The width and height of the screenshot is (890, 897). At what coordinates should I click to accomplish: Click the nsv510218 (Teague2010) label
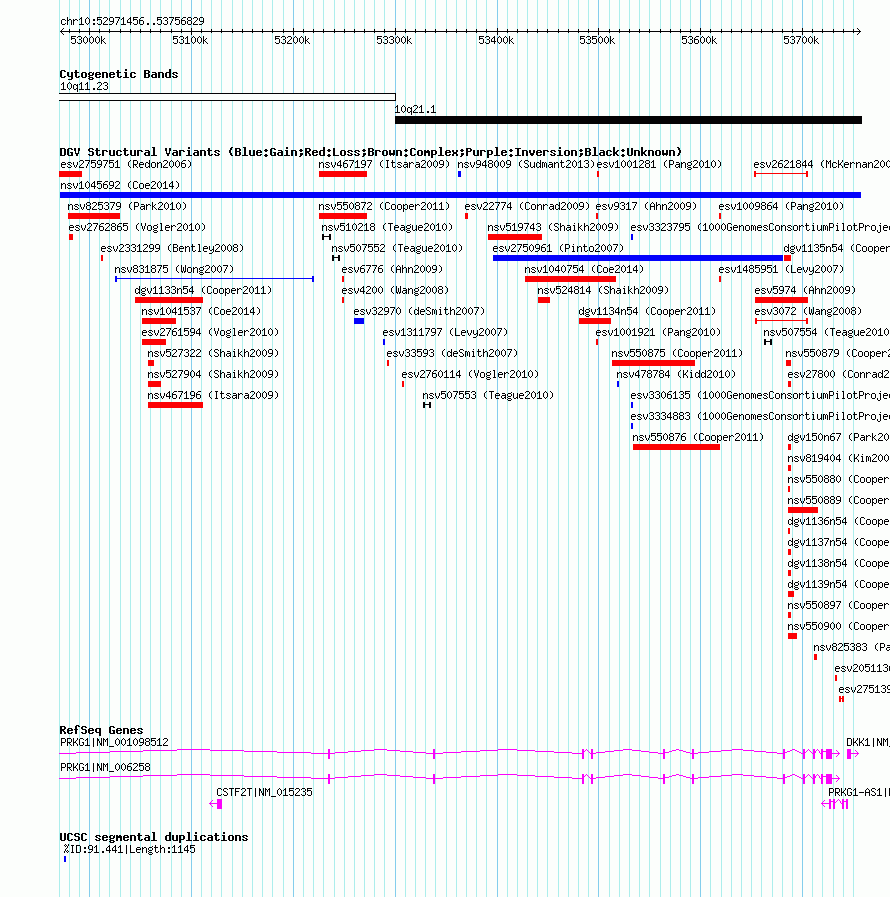tap(387, 227)
